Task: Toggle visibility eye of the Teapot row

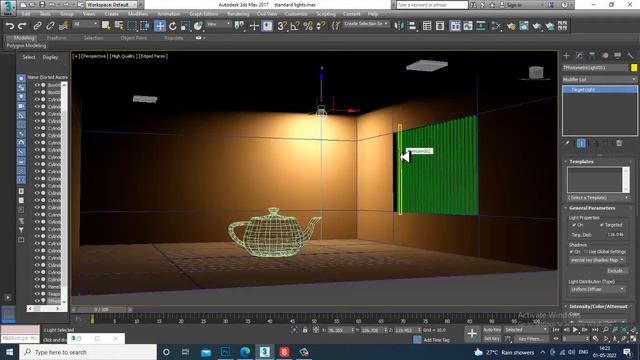Action: [37, 293]
